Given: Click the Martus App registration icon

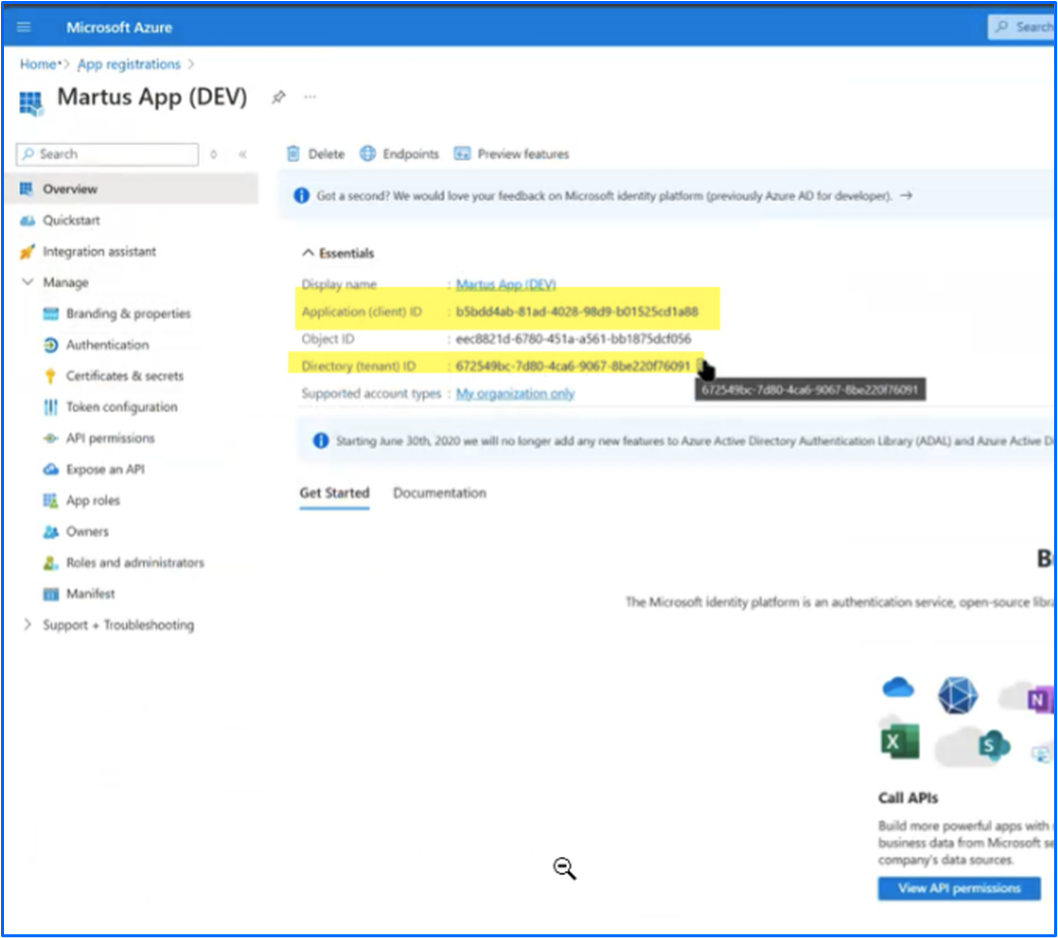Looking at the screenshot, I should (x=30, y=103).
